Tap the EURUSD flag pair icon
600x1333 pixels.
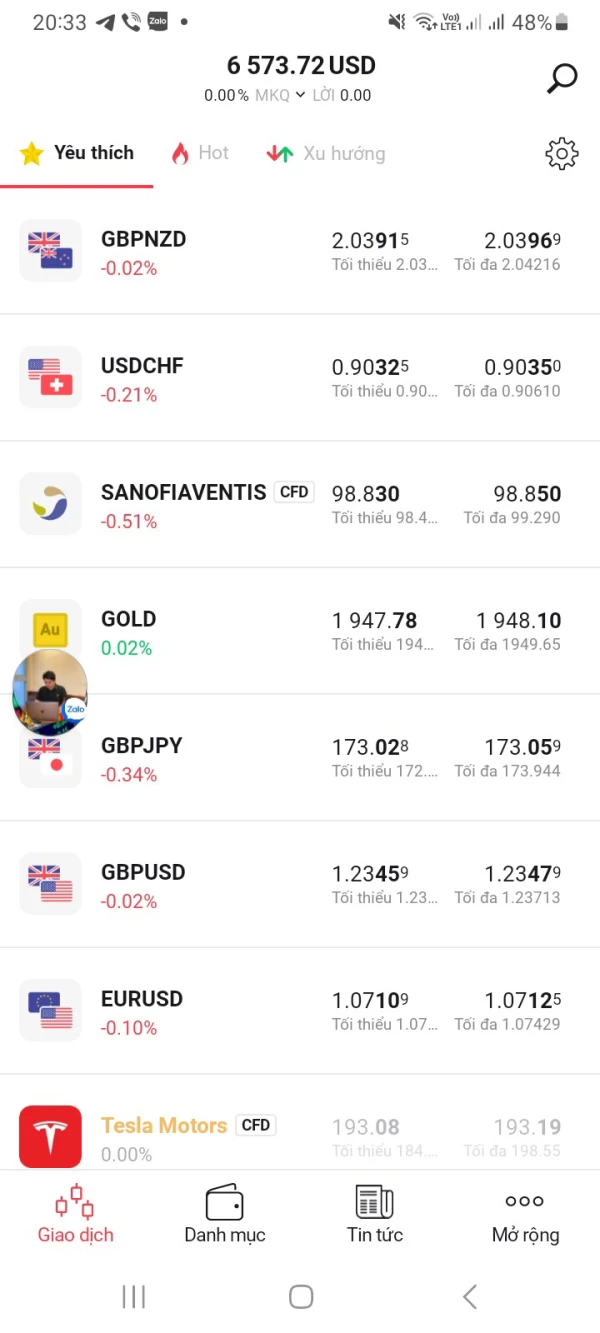[50, 1010]
